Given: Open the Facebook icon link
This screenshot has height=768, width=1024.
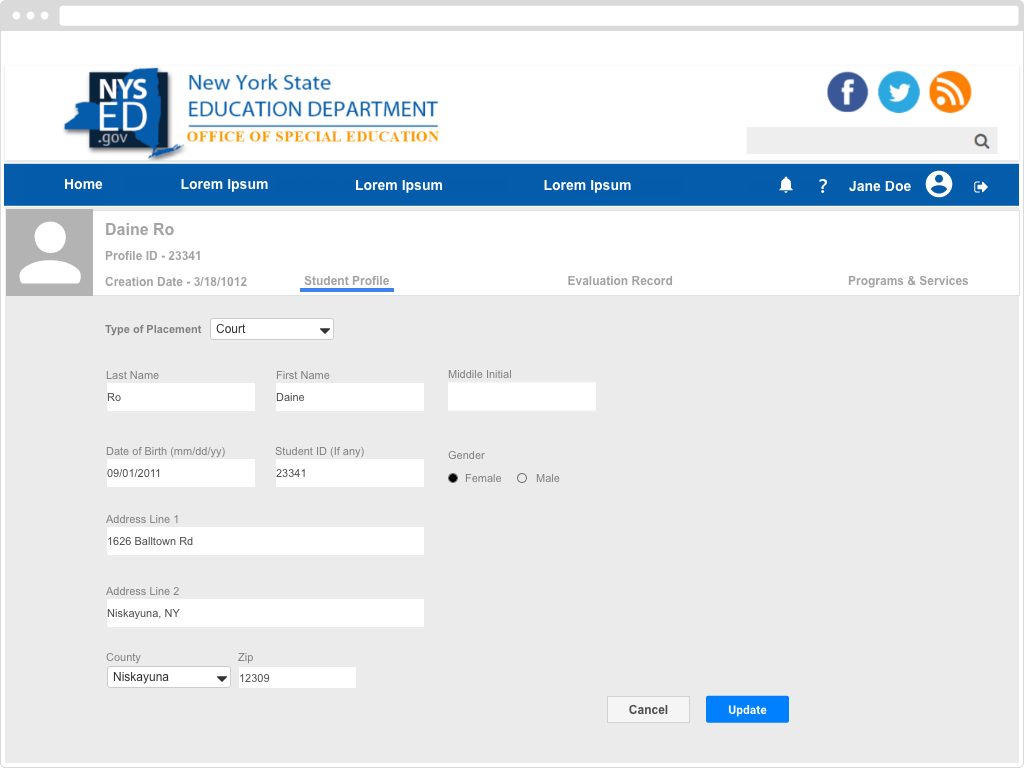Looking at the screenshot, I should point(847,93).
